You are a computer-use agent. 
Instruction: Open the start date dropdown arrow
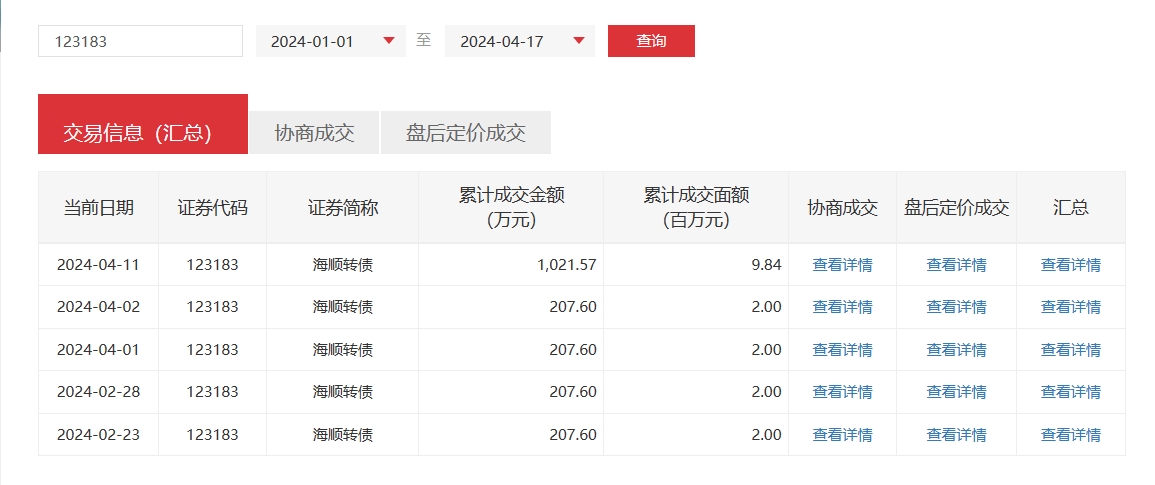pos(389,41)
